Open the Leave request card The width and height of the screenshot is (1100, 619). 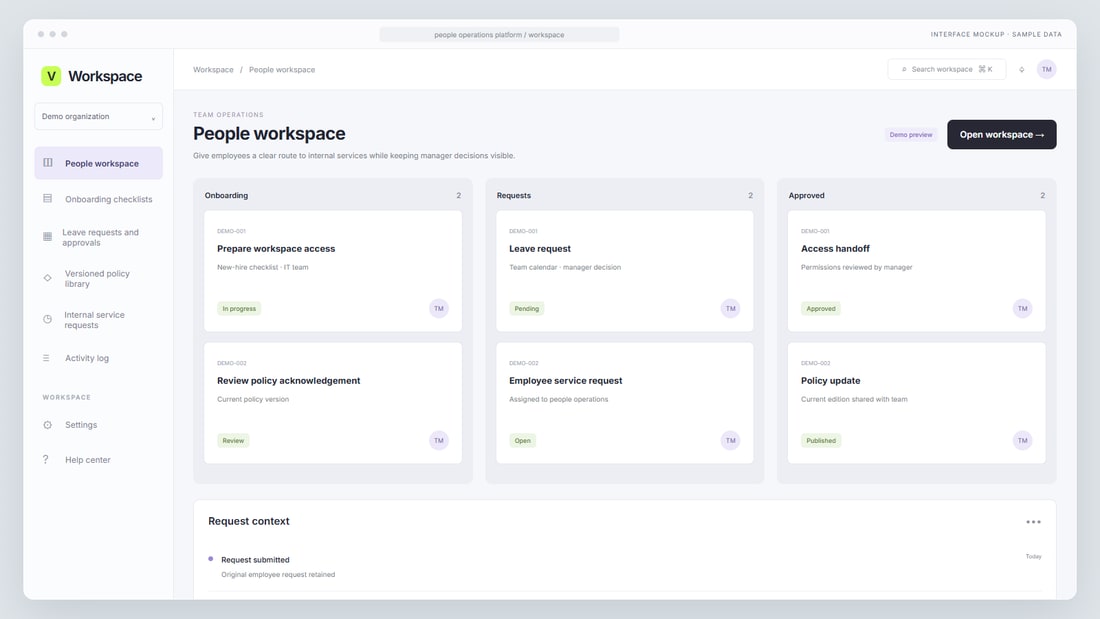click(624, 271)
